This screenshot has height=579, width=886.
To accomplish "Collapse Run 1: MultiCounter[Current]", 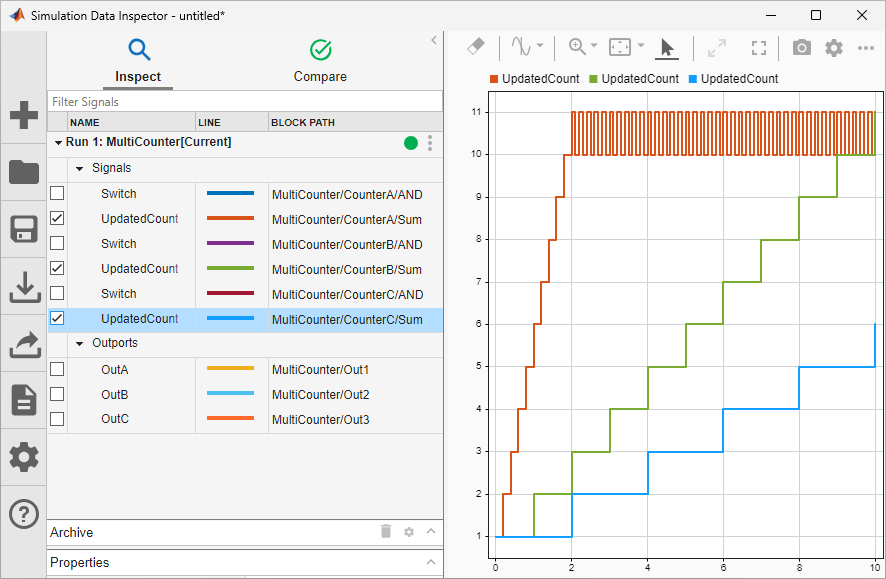I will point(58,143).
